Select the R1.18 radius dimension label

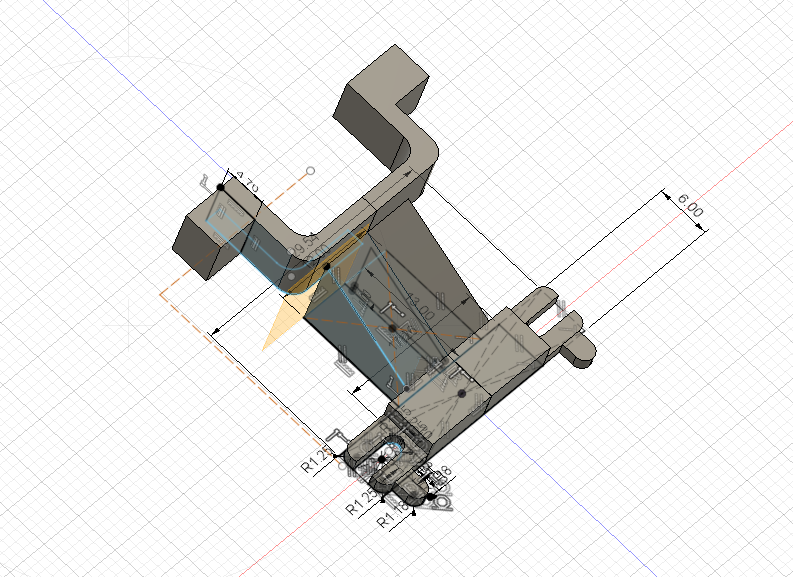(395, 519)
